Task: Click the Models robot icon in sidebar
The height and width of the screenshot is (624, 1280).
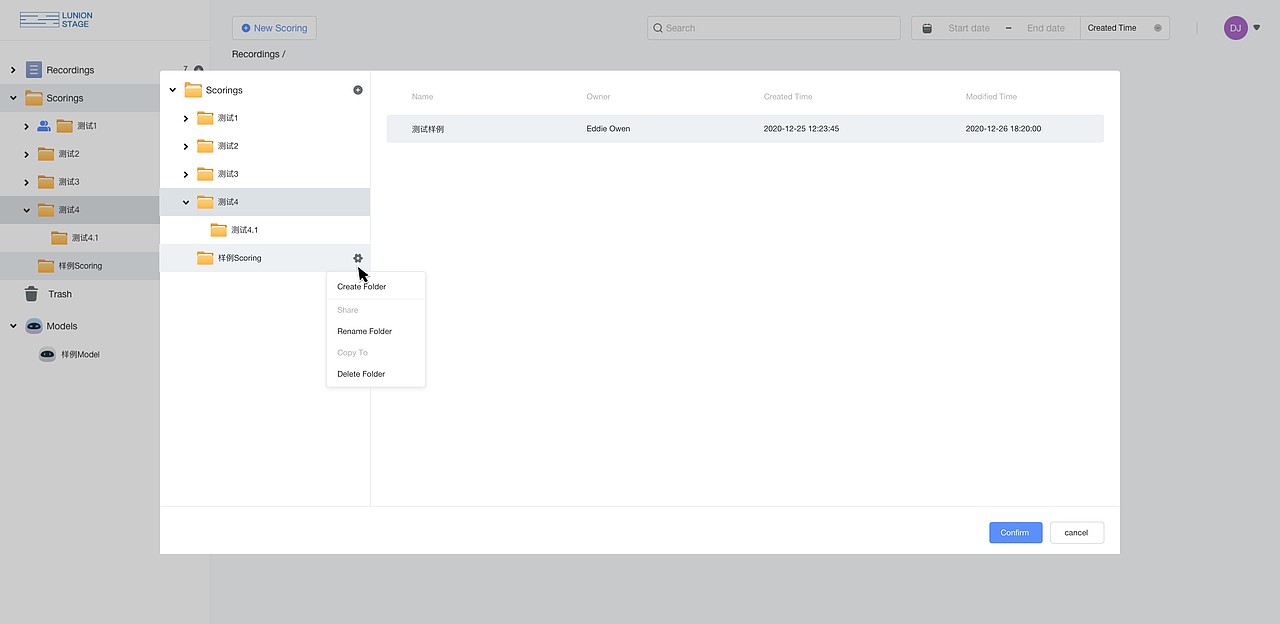Action: click(34, 326)
